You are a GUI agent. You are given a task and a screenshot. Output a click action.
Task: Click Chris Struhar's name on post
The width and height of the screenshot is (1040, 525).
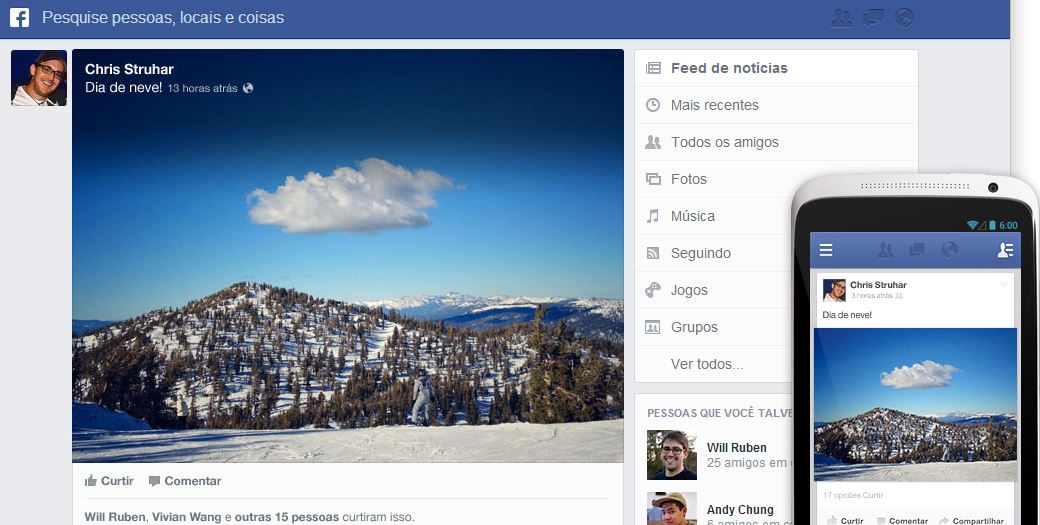129,69
